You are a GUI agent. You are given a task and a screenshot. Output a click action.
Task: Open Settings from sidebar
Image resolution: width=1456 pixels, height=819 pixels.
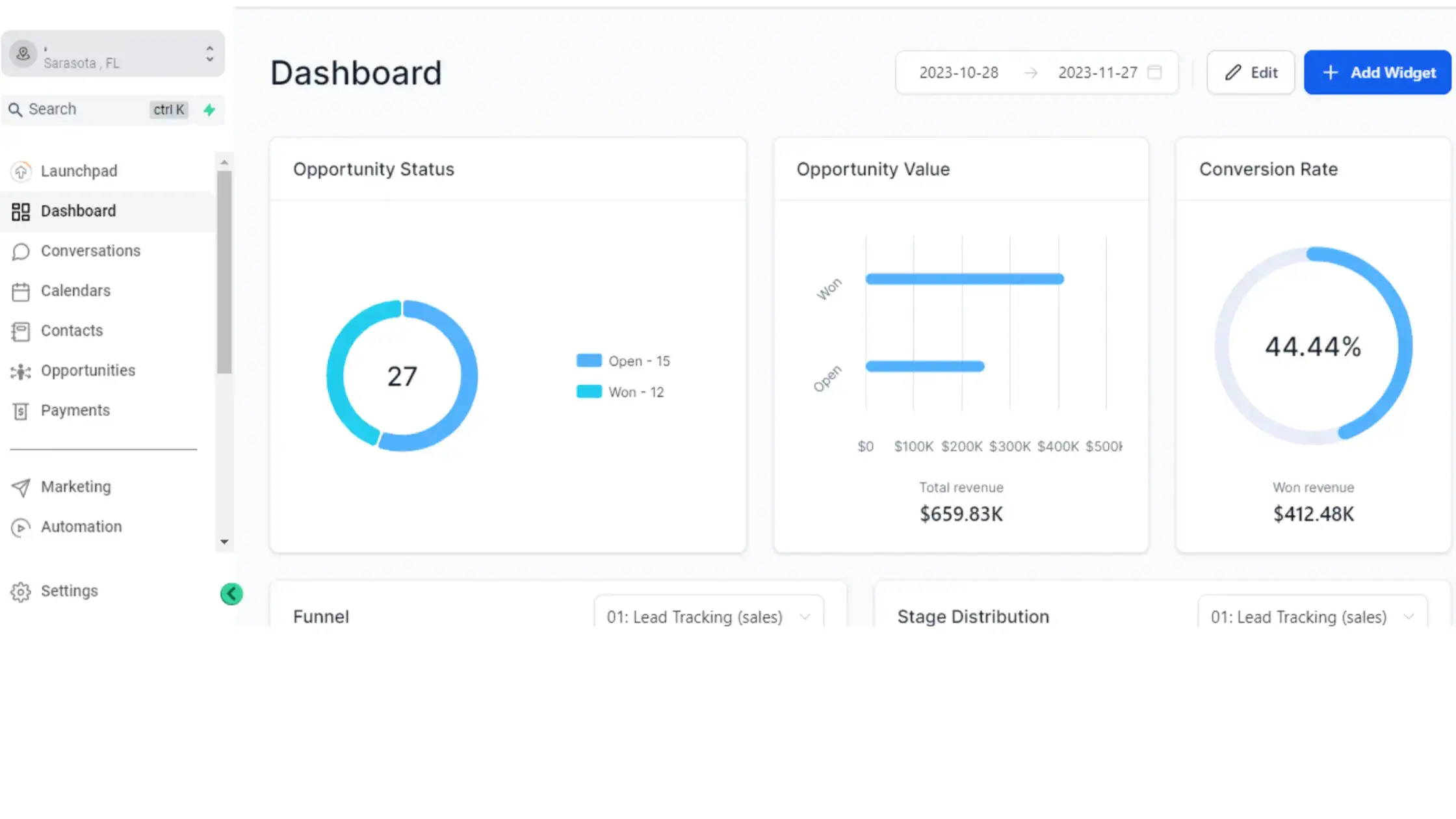[x=69, y=590]
